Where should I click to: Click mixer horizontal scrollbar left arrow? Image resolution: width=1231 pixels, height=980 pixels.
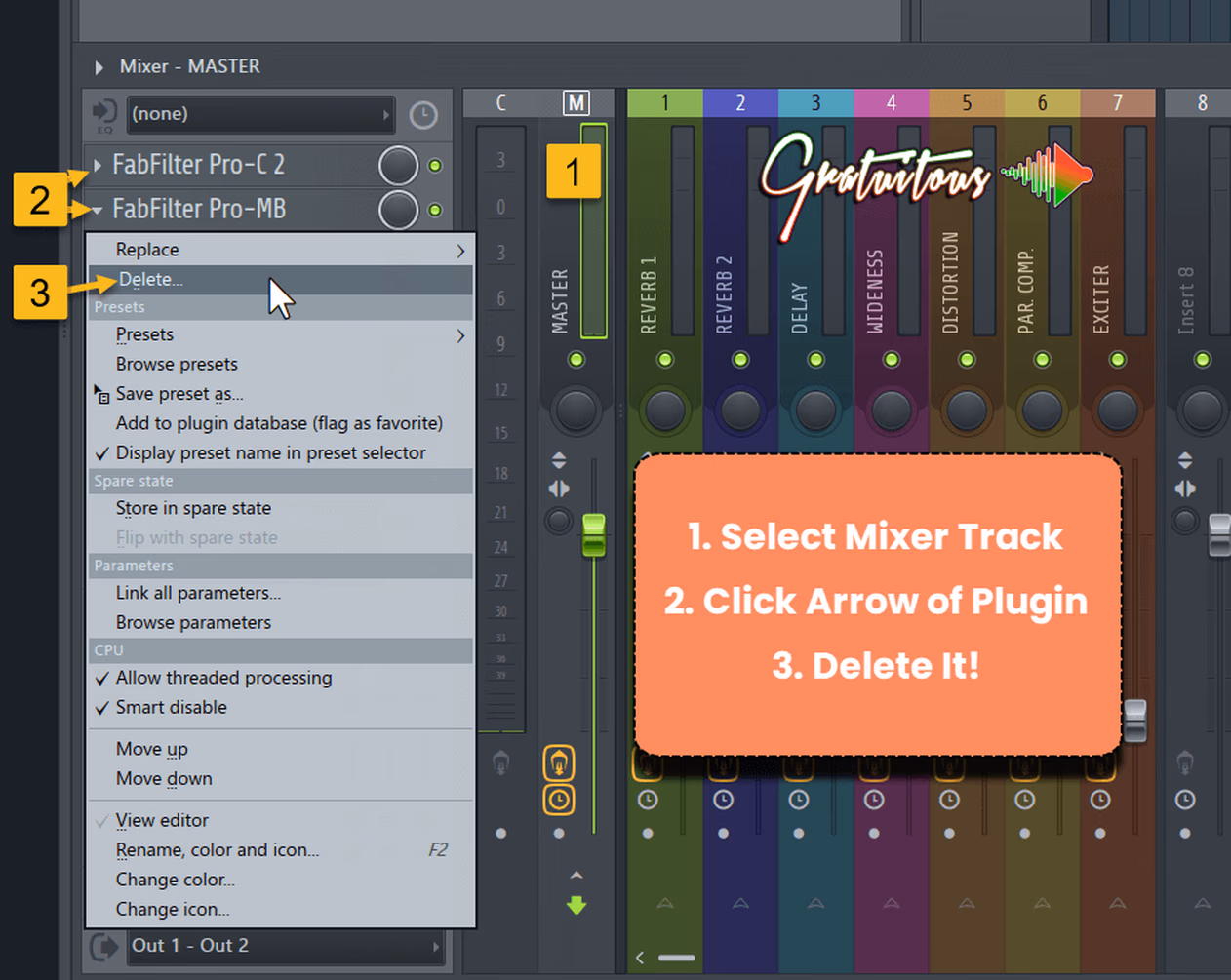[x=640, y=958]
